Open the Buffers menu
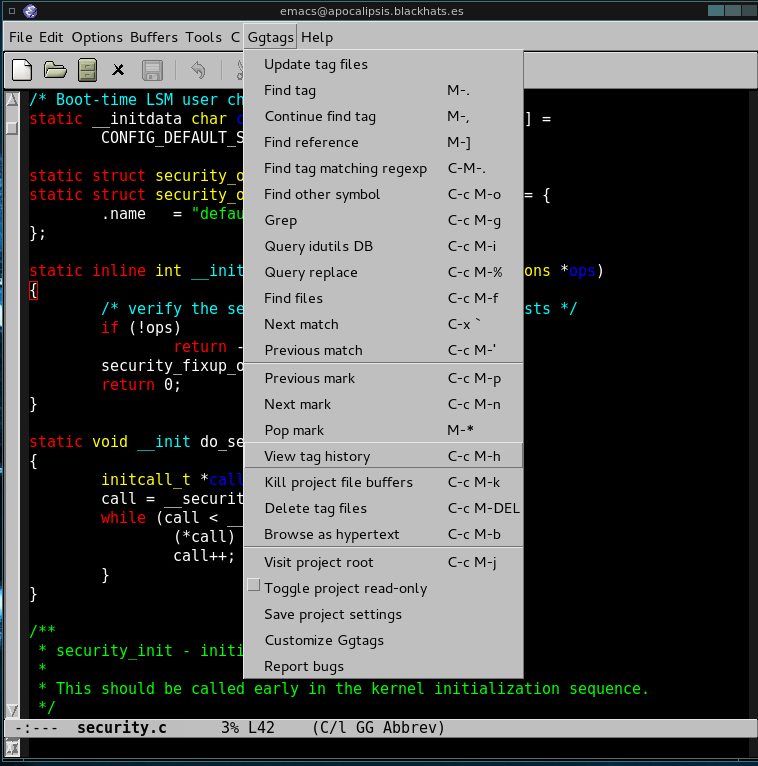Screen dimensions: 758x766 pyautogui.click(x=153, y=38)
